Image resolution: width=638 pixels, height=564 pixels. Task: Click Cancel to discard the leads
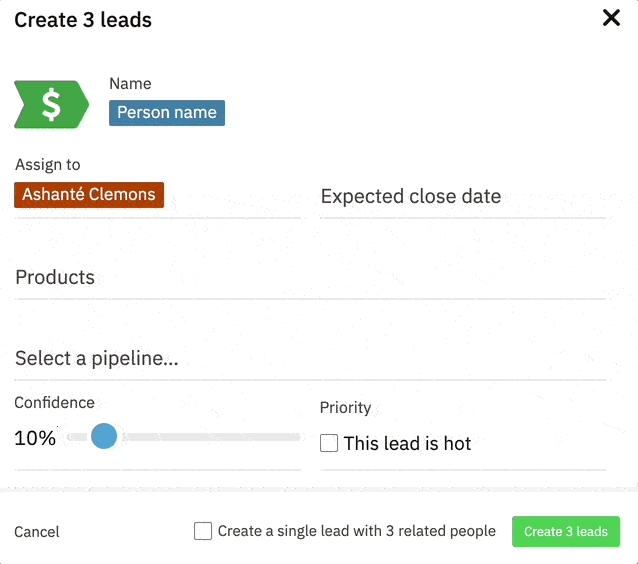tap(37, 532)
